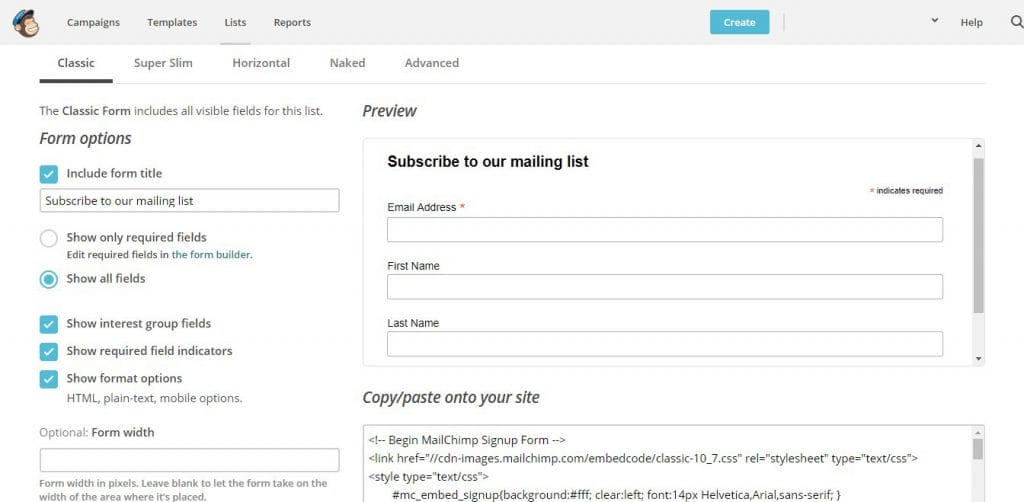1024x502 pixels.
Task: Open the Advanced tab
Action: 431,63
